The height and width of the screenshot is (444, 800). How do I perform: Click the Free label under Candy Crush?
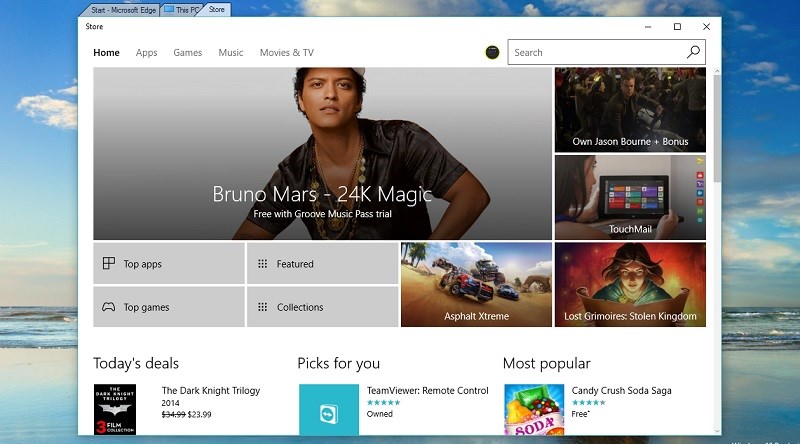(x=580, y=414)
